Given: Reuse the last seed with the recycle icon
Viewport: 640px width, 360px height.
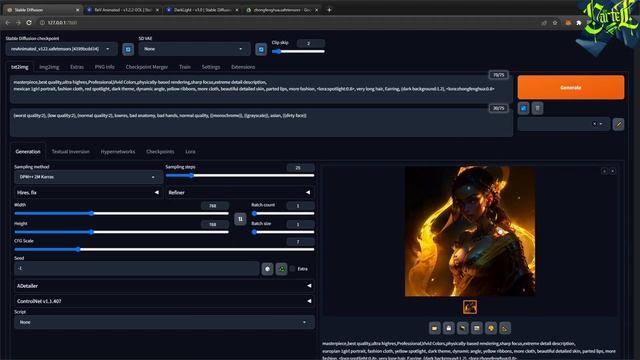Looking at the screenshot, I should [281, 269].
